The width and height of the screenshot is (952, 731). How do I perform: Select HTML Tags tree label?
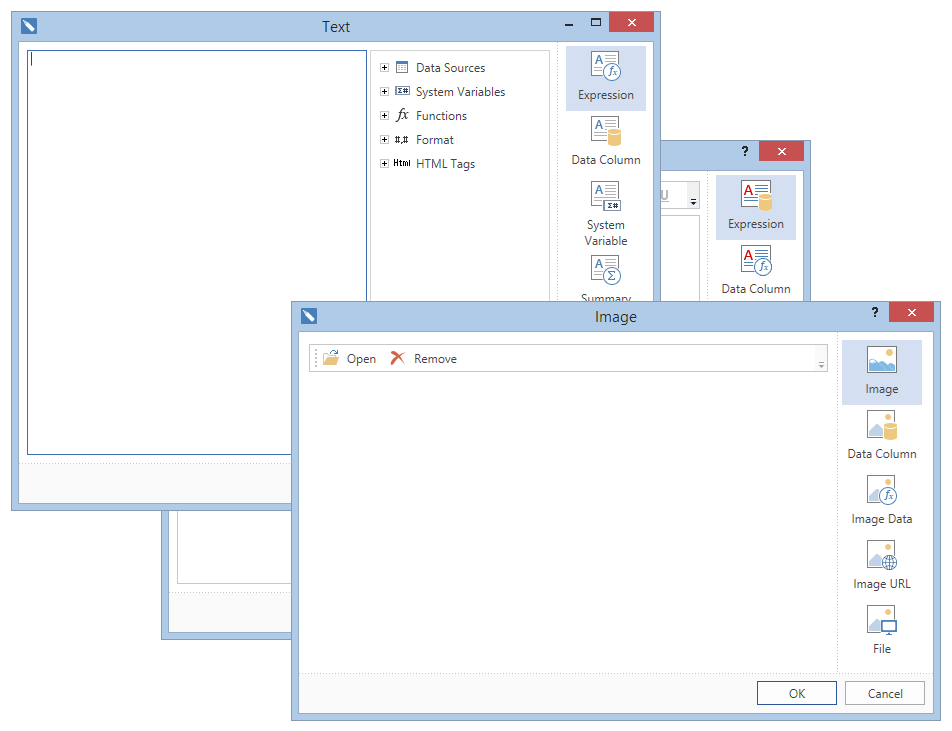click(x=445, y=164)
